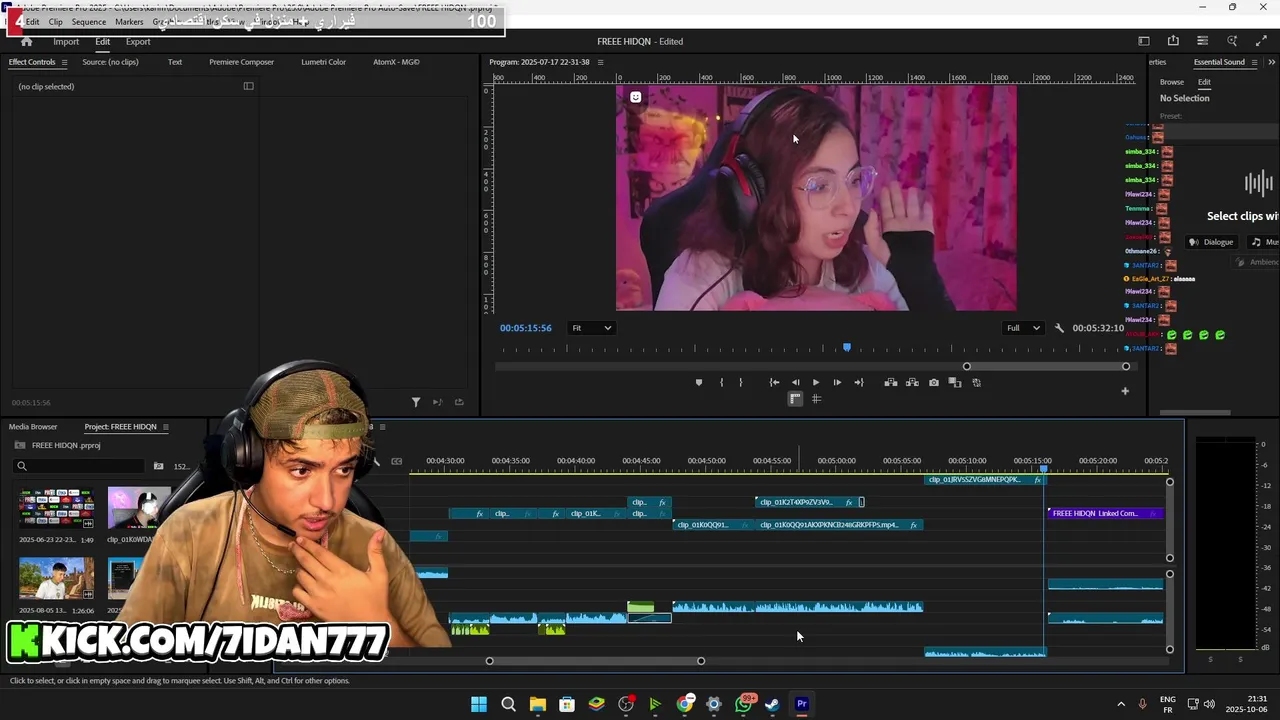The width and height of the screenshot is (1280, 720).
Task: Play the program sequence
Action: 816,382
